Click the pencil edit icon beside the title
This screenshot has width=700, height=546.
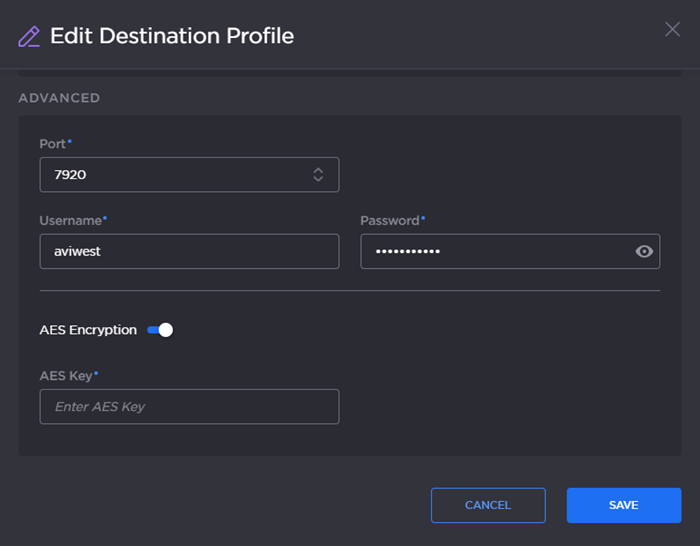[x=29, y=37]
